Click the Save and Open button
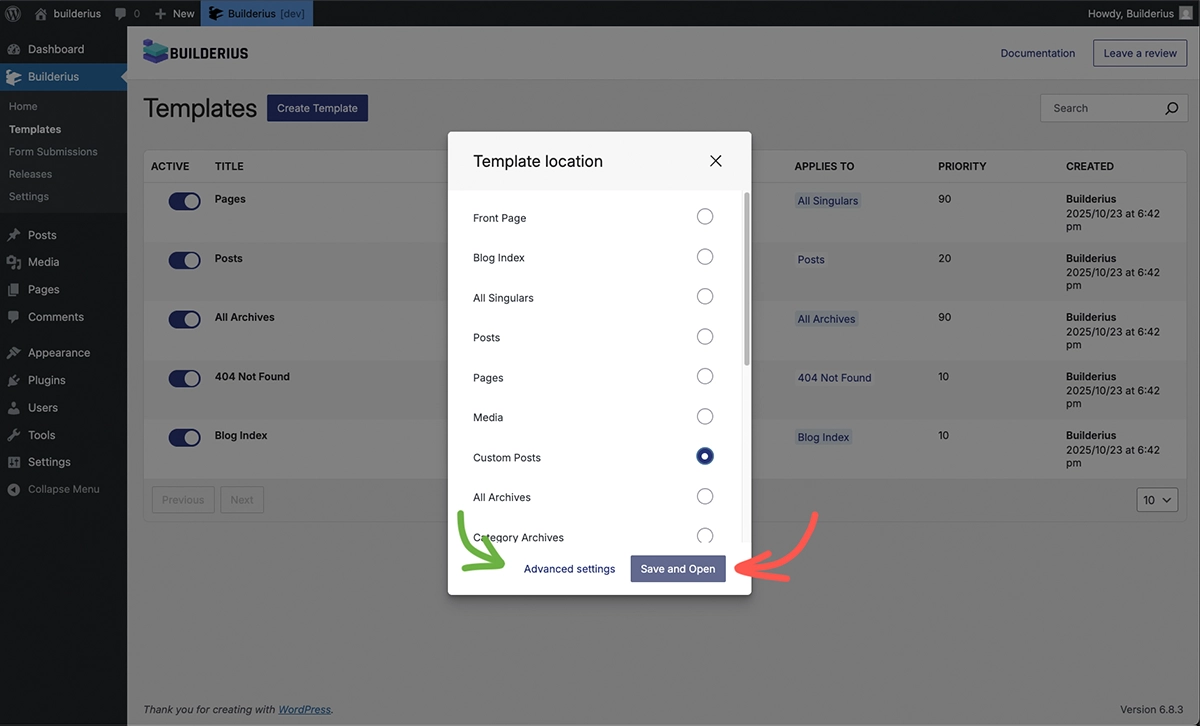Screen dimensions: 1200x726 pyautogui.click(x=678, y=568)
